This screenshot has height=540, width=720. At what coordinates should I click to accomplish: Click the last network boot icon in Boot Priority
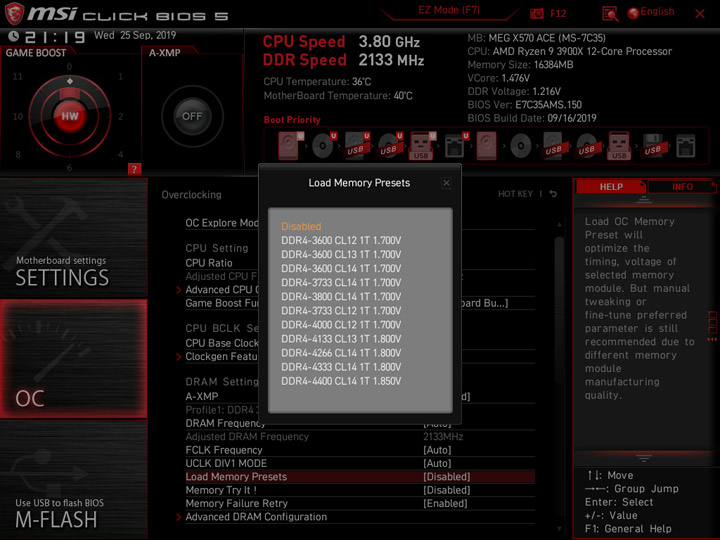(x=686, y=146)
